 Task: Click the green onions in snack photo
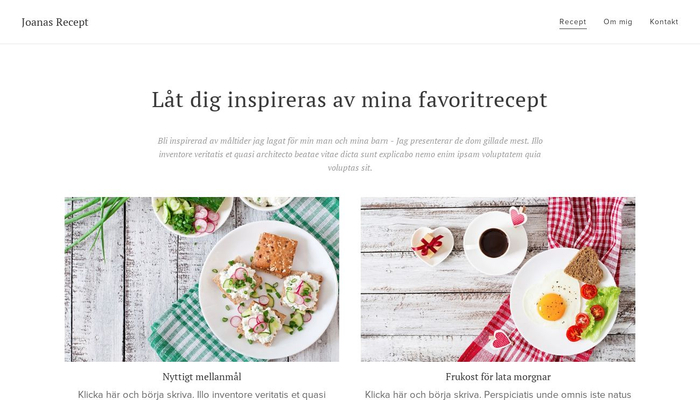pos(96,219)
